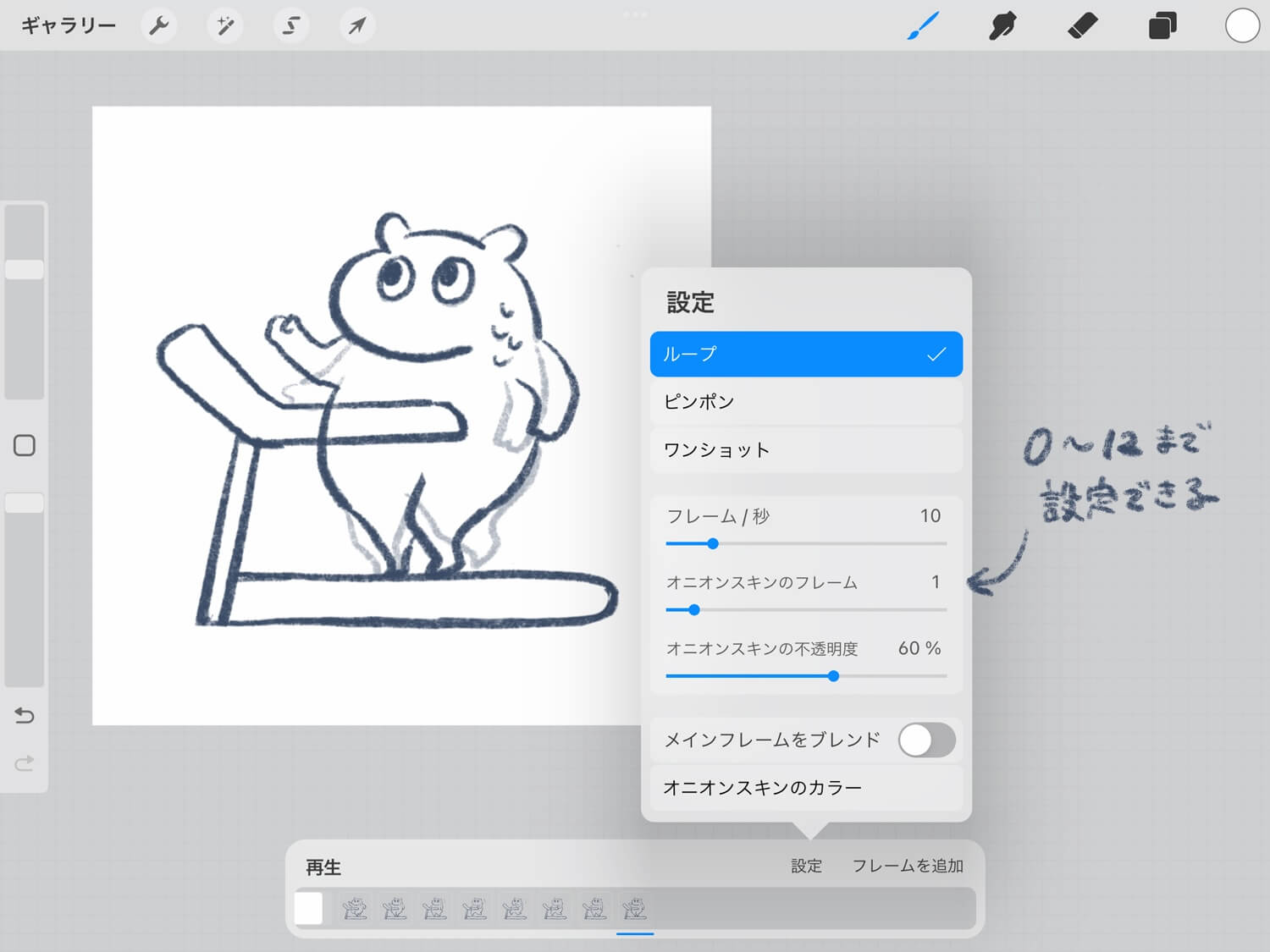Tap 設定 in the animation bar
Image resolution: width=1270 pixels, height=952 pixels.
(806, 866)
